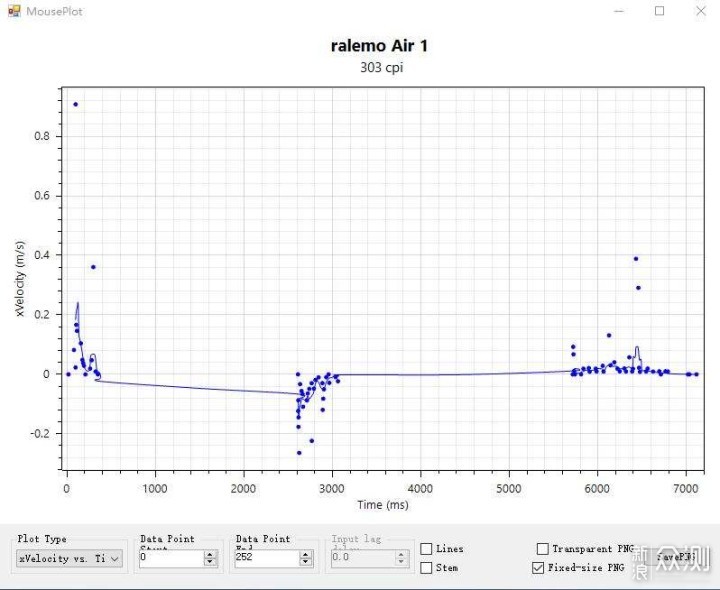
Task: Increase the Data Point Start spinner value
Action: coord(210,555)
